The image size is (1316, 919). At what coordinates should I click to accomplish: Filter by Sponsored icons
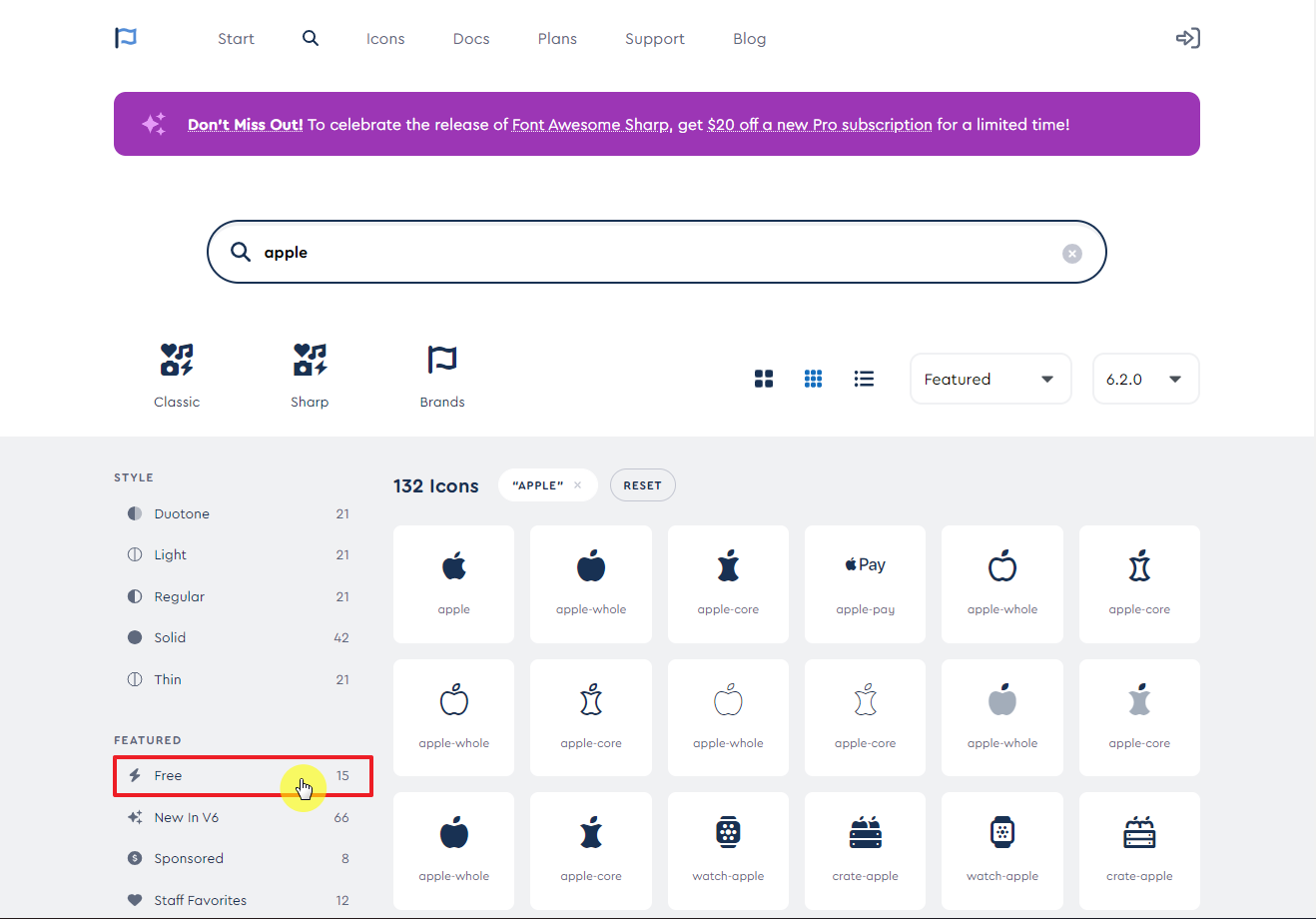238,858
